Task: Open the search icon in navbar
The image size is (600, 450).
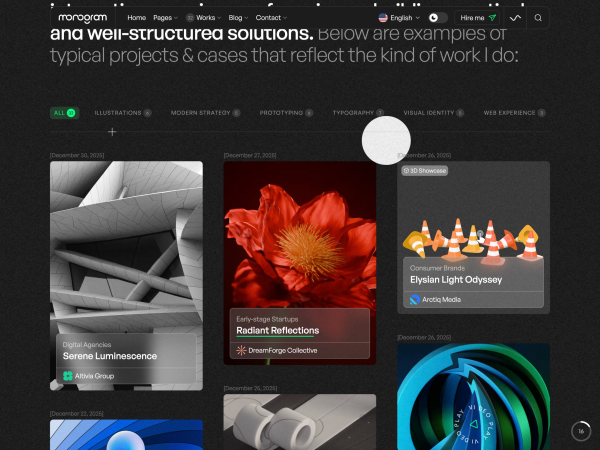Action: click(538, 18)
